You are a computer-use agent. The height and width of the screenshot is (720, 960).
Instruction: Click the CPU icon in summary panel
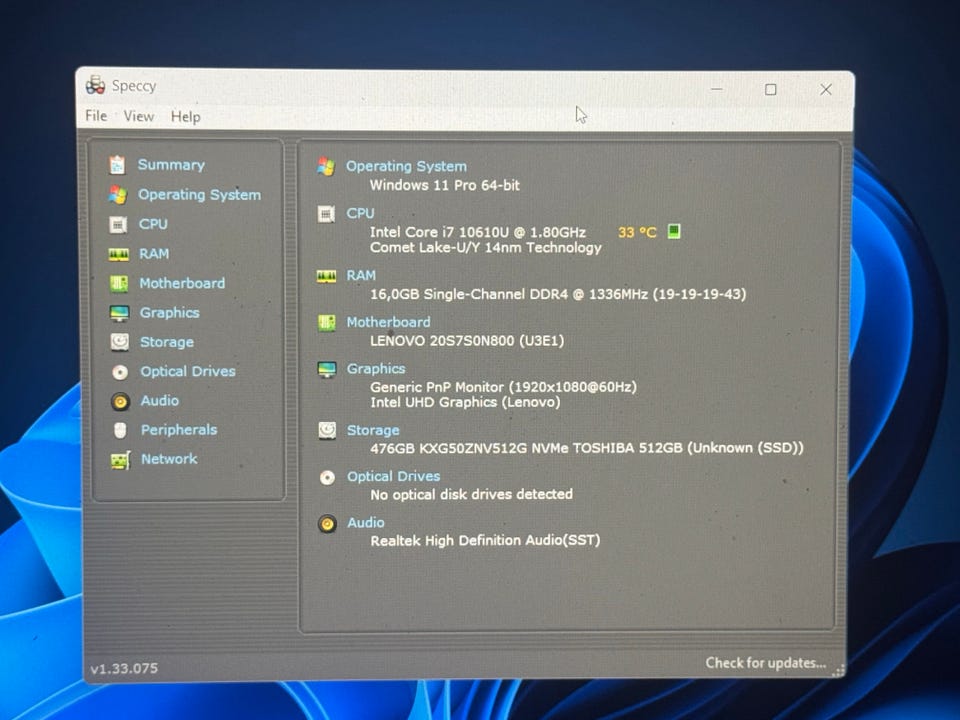click(326, 214)
